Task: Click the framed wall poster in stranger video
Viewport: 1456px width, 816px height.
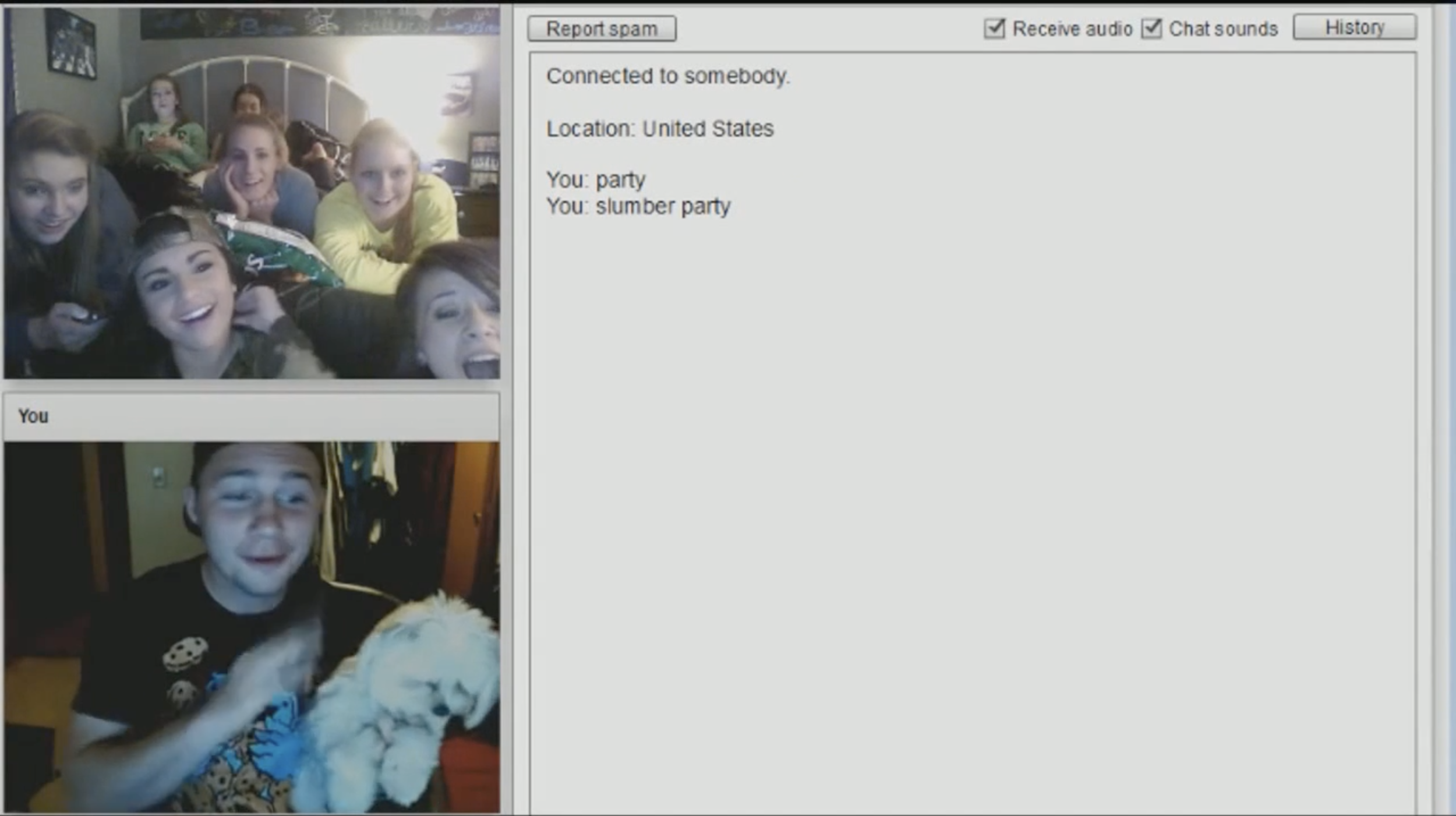Action: pos(71,44)
